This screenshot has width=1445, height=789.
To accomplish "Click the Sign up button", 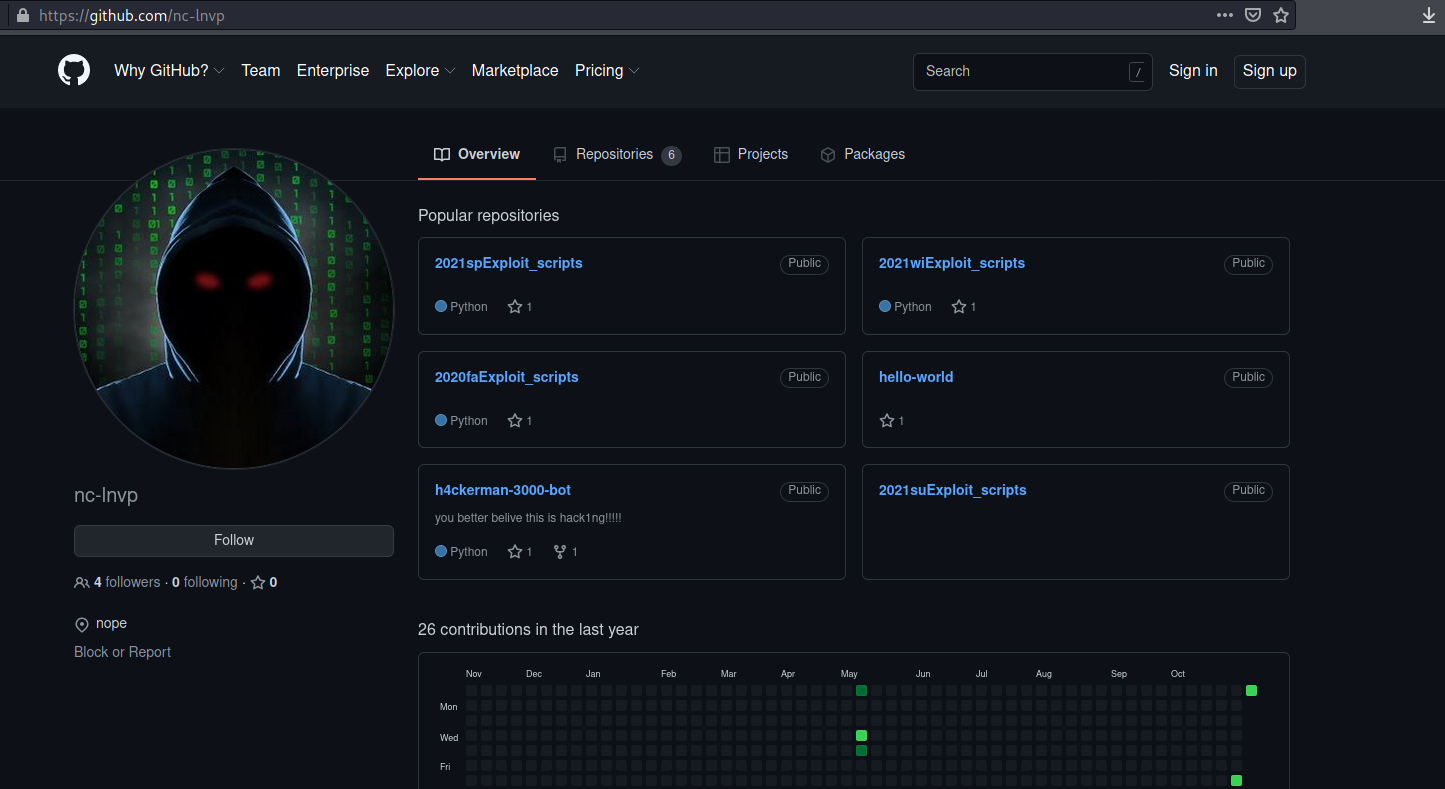I will (x=1270, y=71).
